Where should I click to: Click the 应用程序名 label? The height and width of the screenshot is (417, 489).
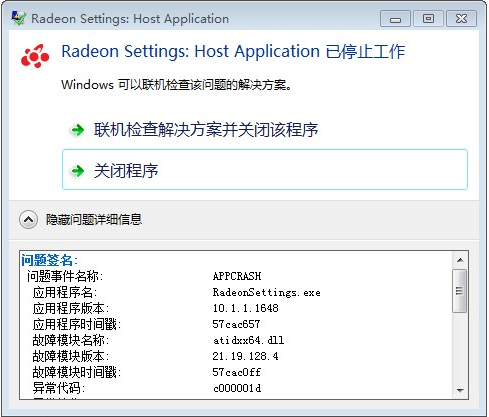pos(65,292)
